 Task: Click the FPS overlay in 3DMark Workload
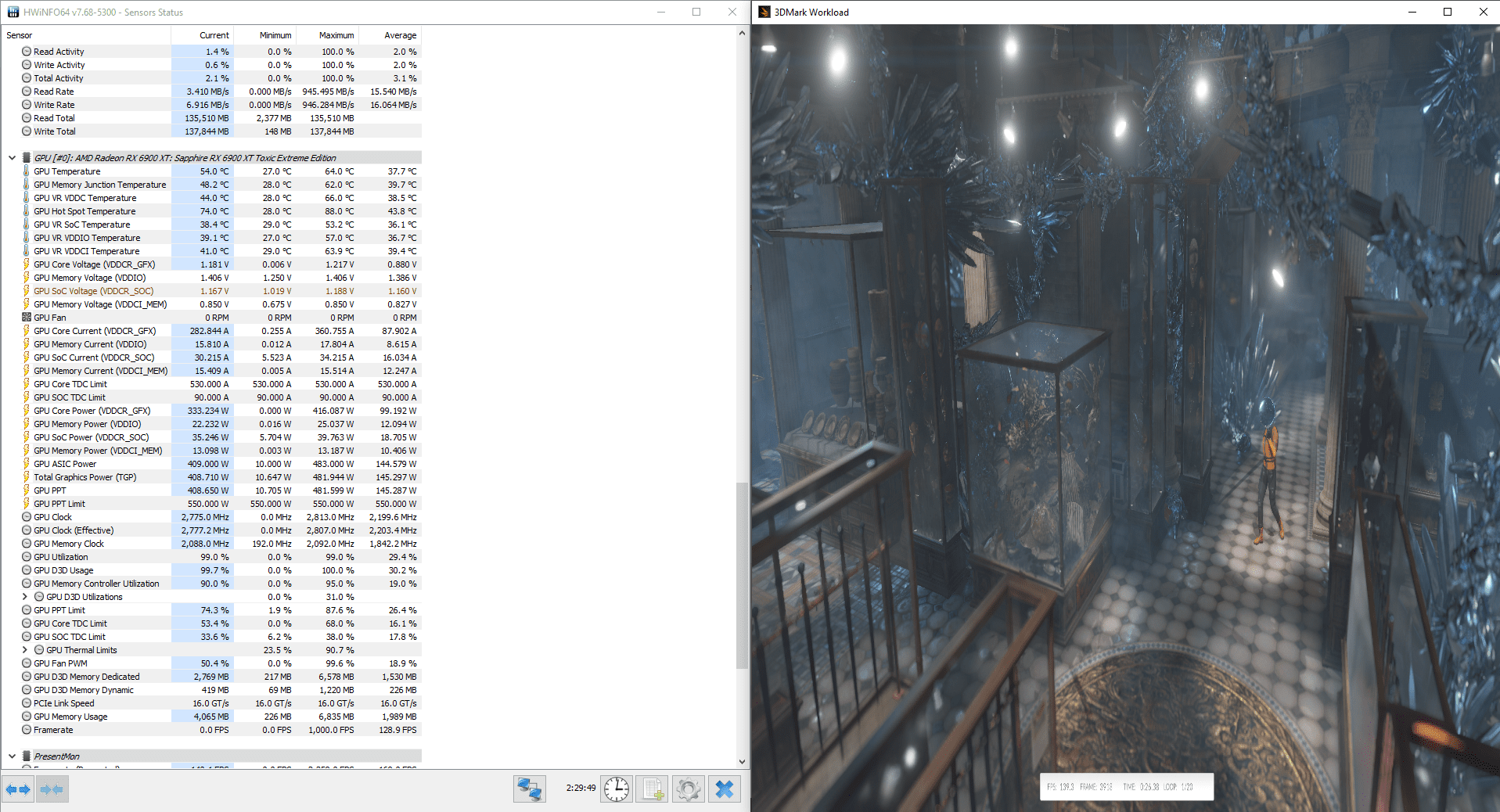[1127, 787]
